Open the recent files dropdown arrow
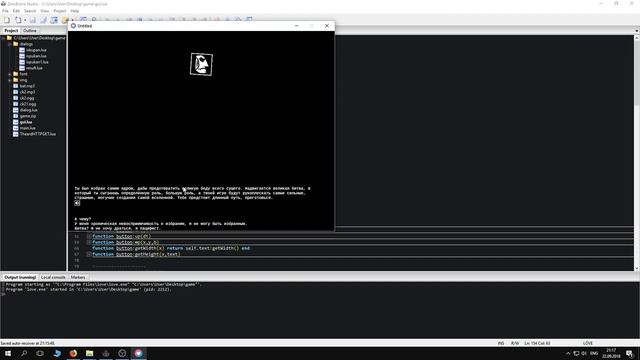 [25, 20]
